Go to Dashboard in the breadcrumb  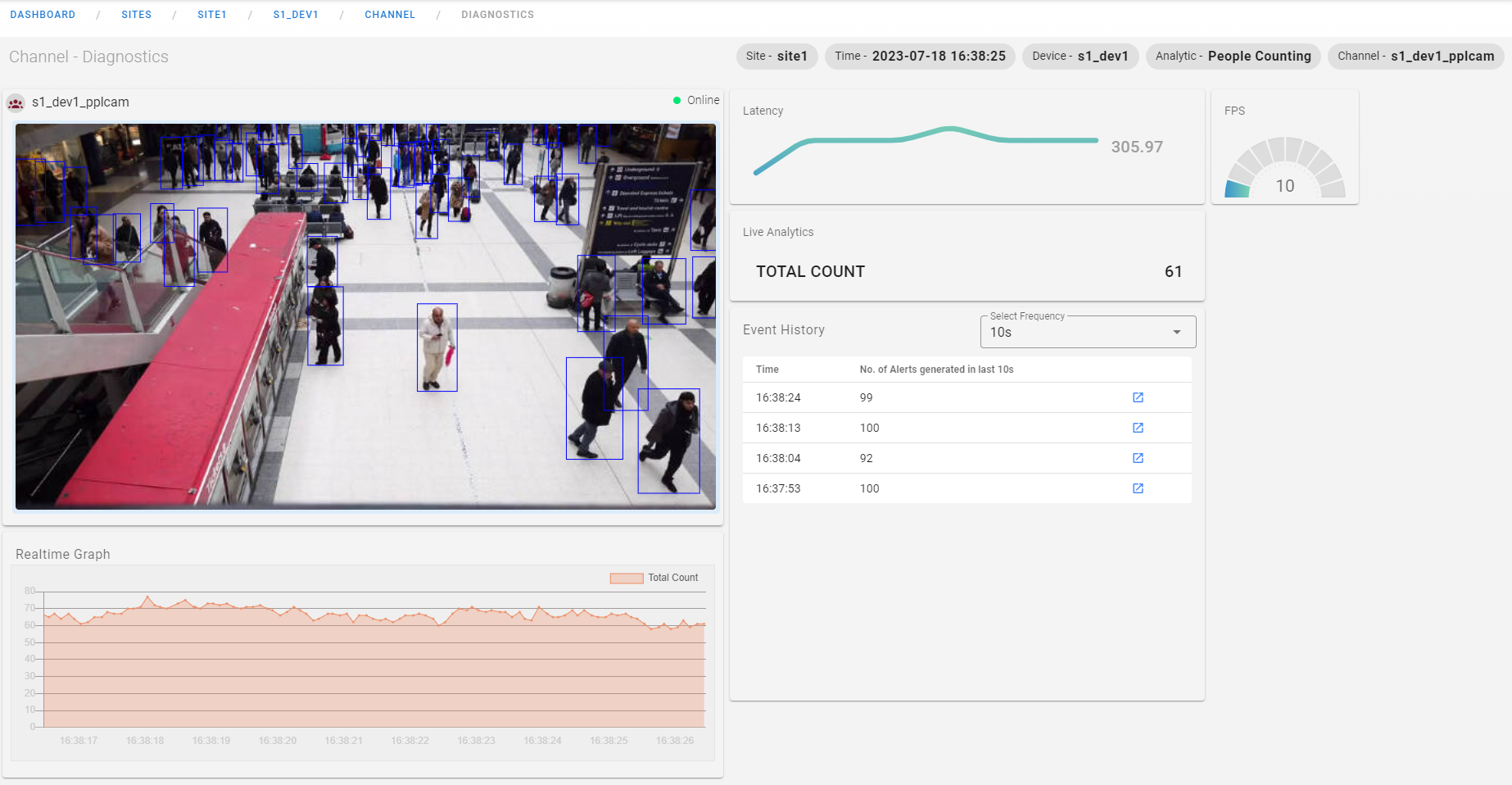[x=43, y=15]
